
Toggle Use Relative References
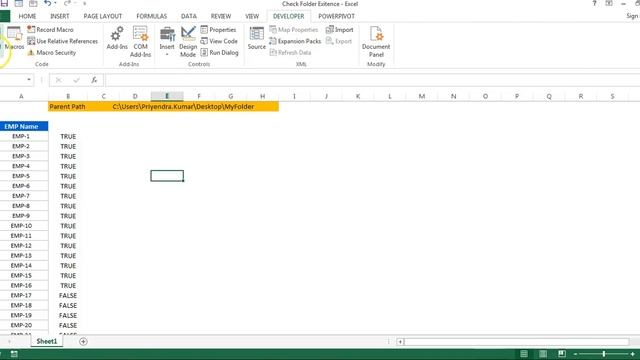click(x=62, y=41)
